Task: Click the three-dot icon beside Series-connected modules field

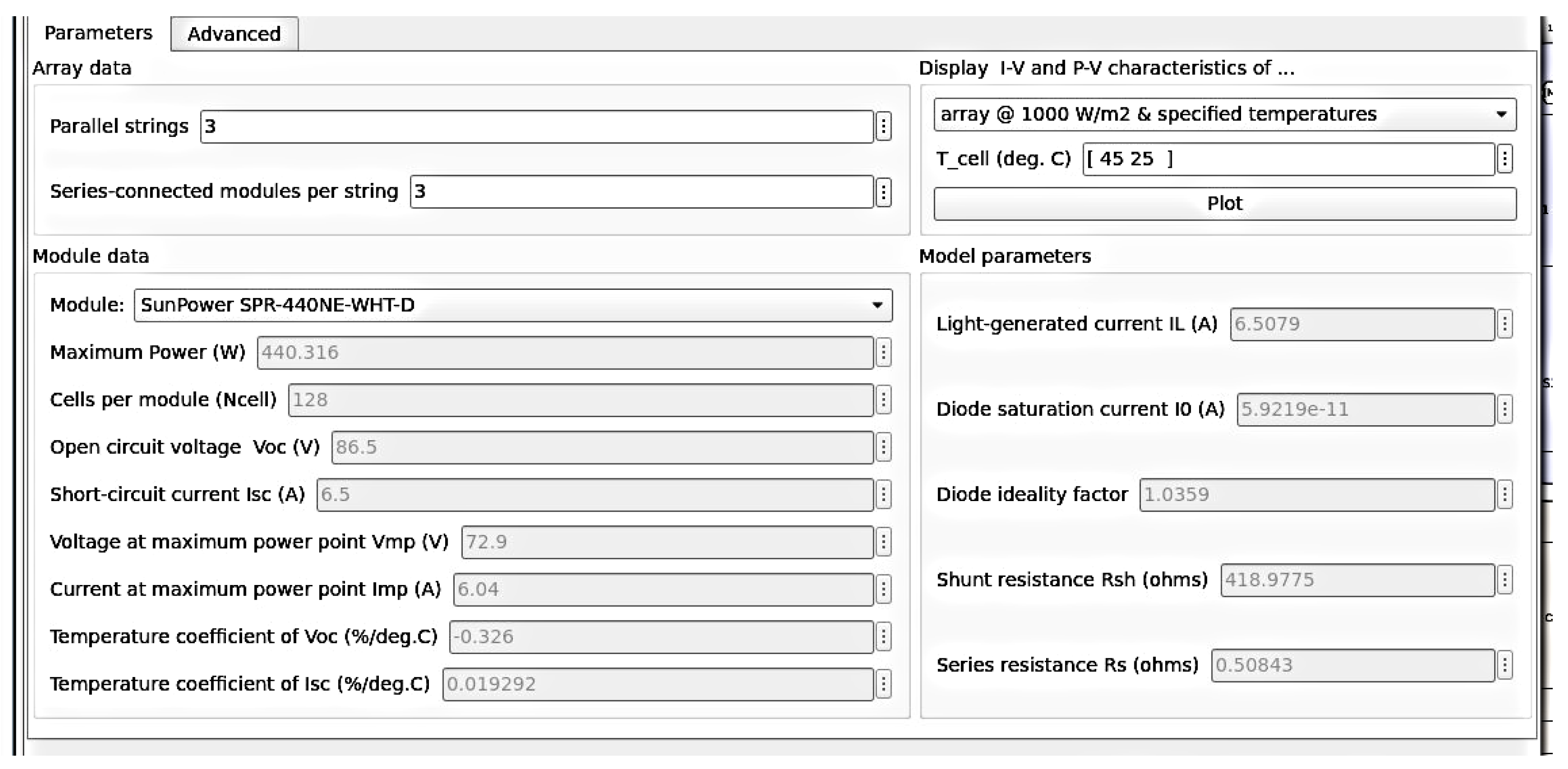Action: tap(883, 192)
